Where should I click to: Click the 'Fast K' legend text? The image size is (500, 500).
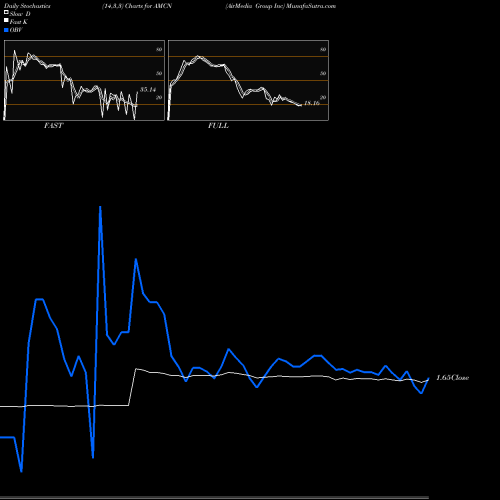pyautogui.click(x=19, y=22)
